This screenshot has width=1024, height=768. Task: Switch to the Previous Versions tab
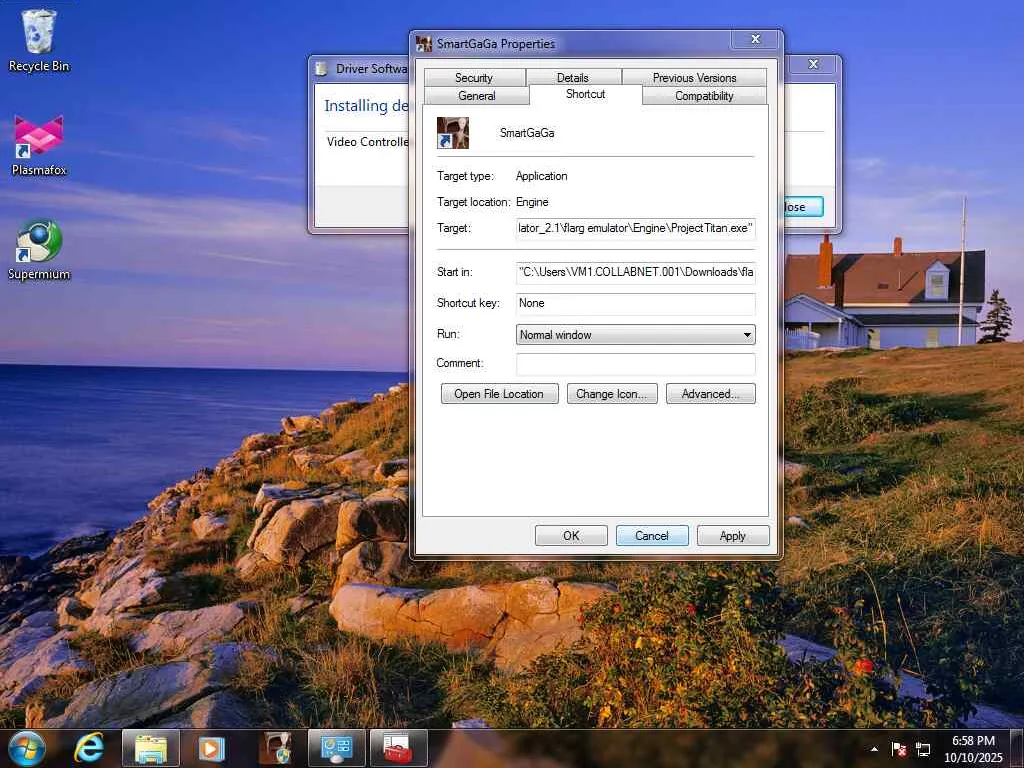pos(694,78)
